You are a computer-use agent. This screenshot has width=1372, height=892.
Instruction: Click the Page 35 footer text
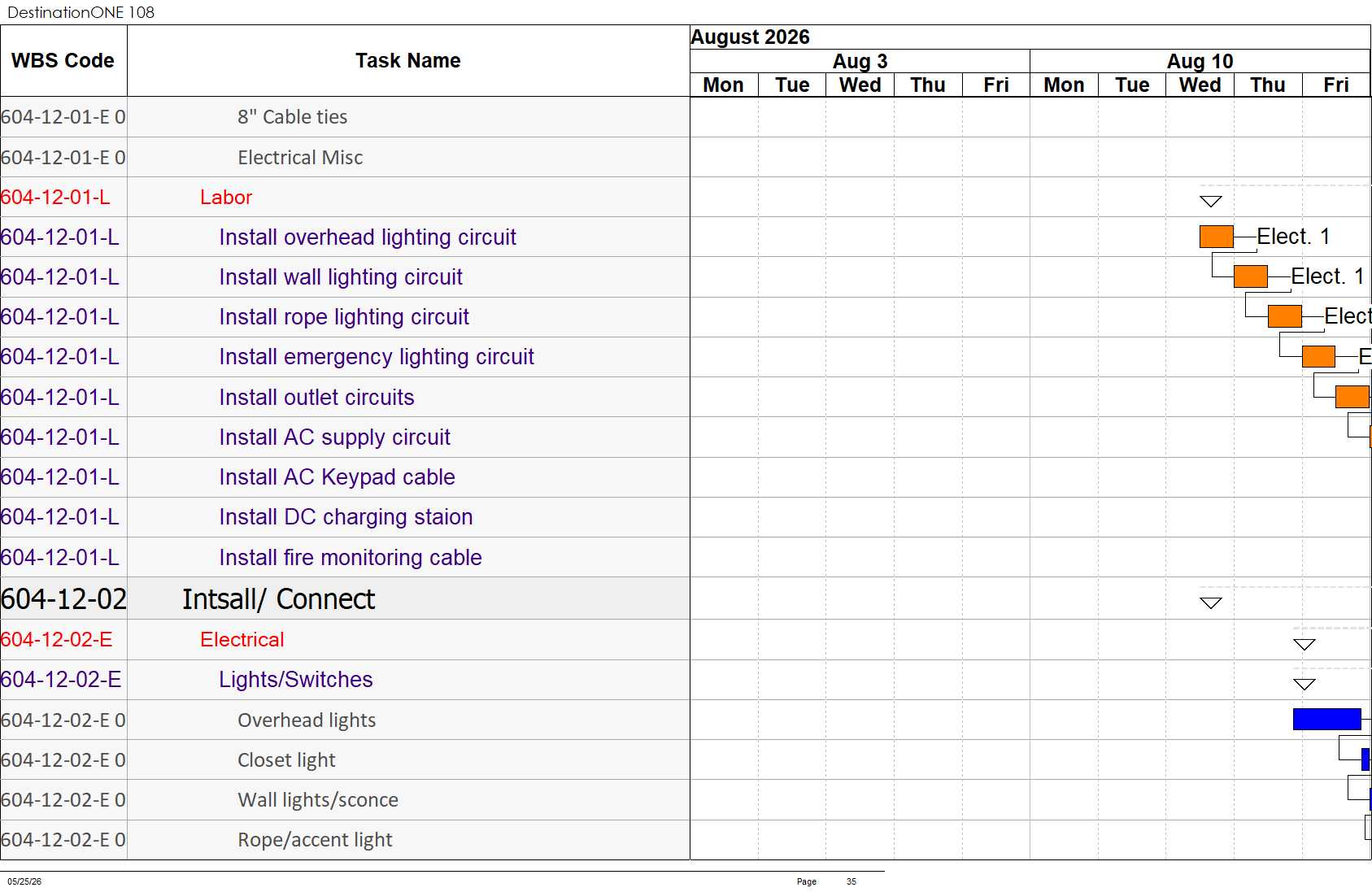(826, 881)
